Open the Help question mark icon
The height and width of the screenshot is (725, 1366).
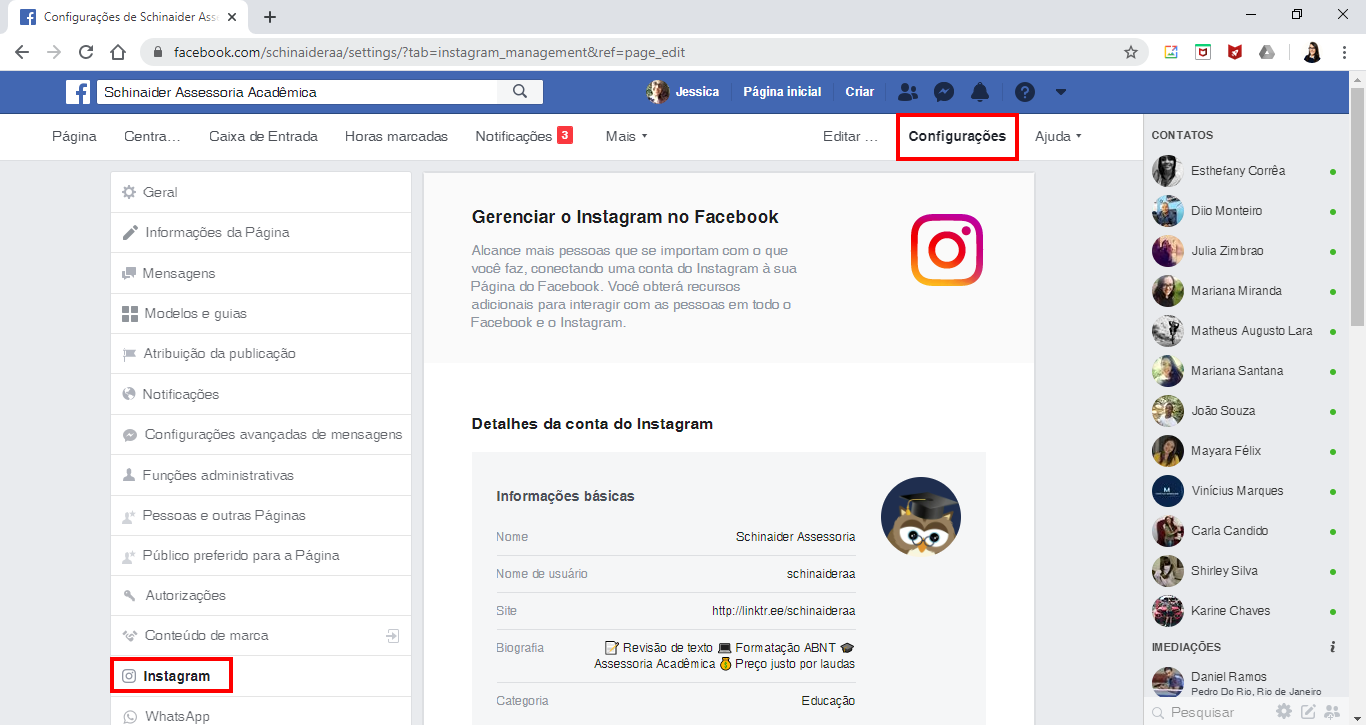coord(1025,92)
